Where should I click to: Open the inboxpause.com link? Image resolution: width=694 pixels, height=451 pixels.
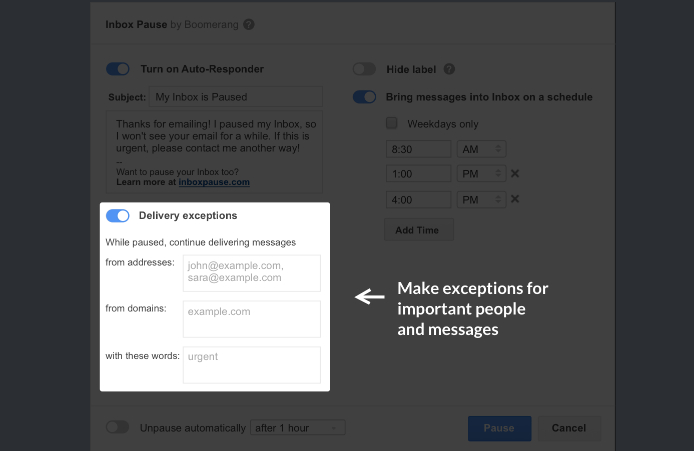pyautogui.click(x=214, y=183)
